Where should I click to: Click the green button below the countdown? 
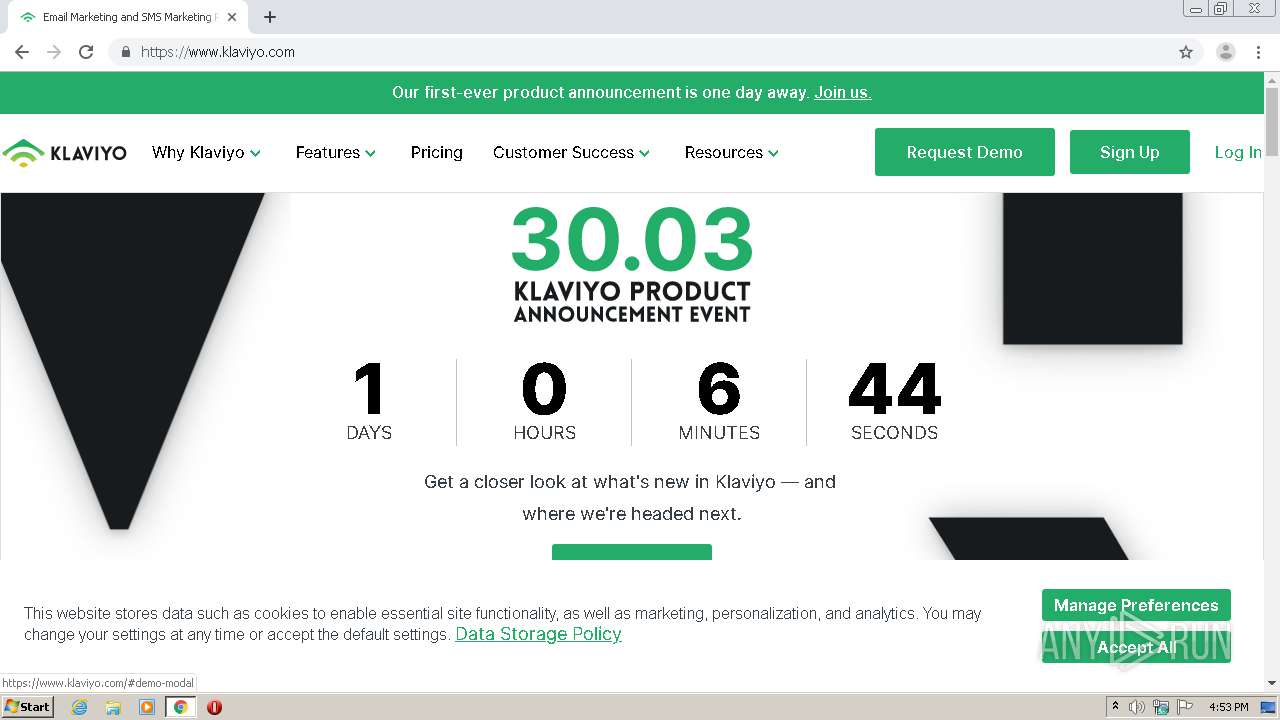[632, 552]
